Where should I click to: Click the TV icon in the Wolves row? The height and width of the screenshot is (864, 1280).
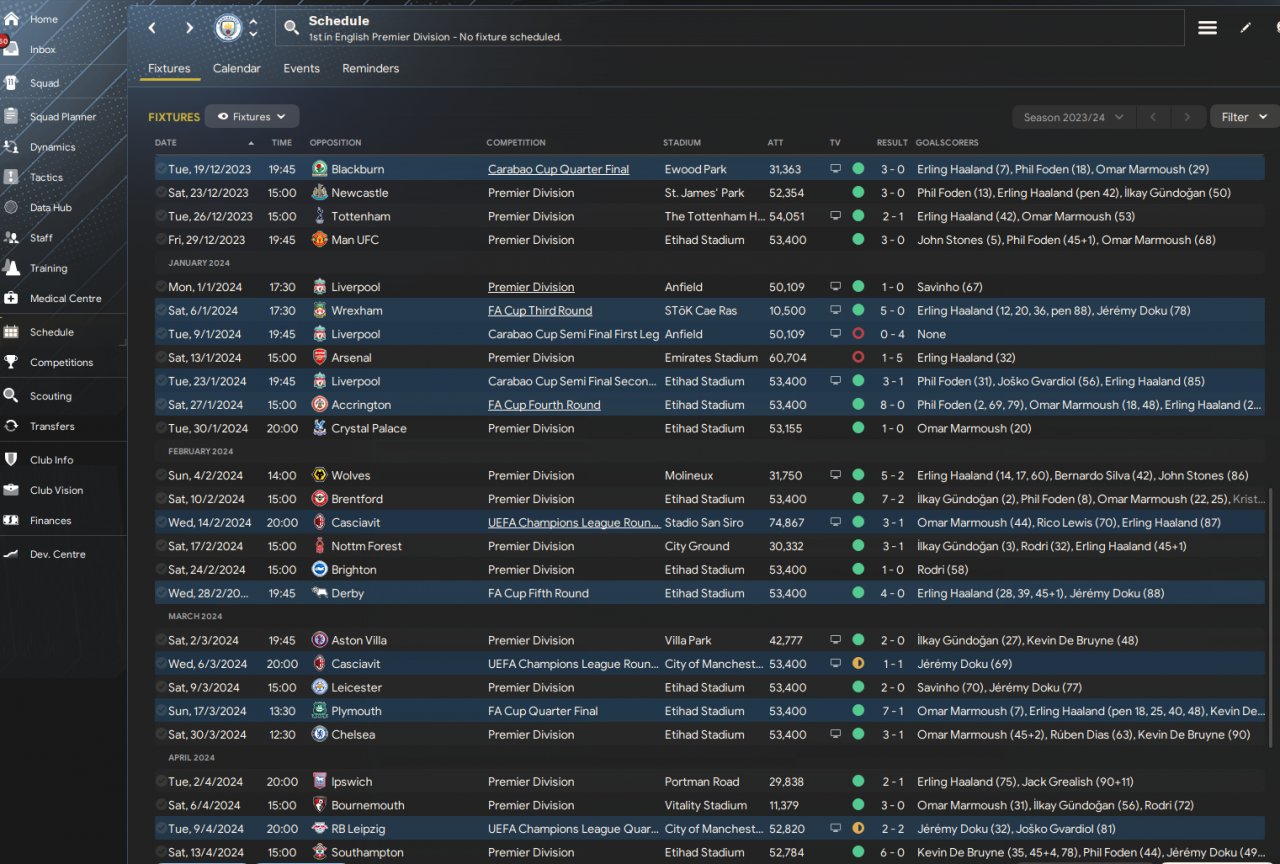tap(835, 476)
